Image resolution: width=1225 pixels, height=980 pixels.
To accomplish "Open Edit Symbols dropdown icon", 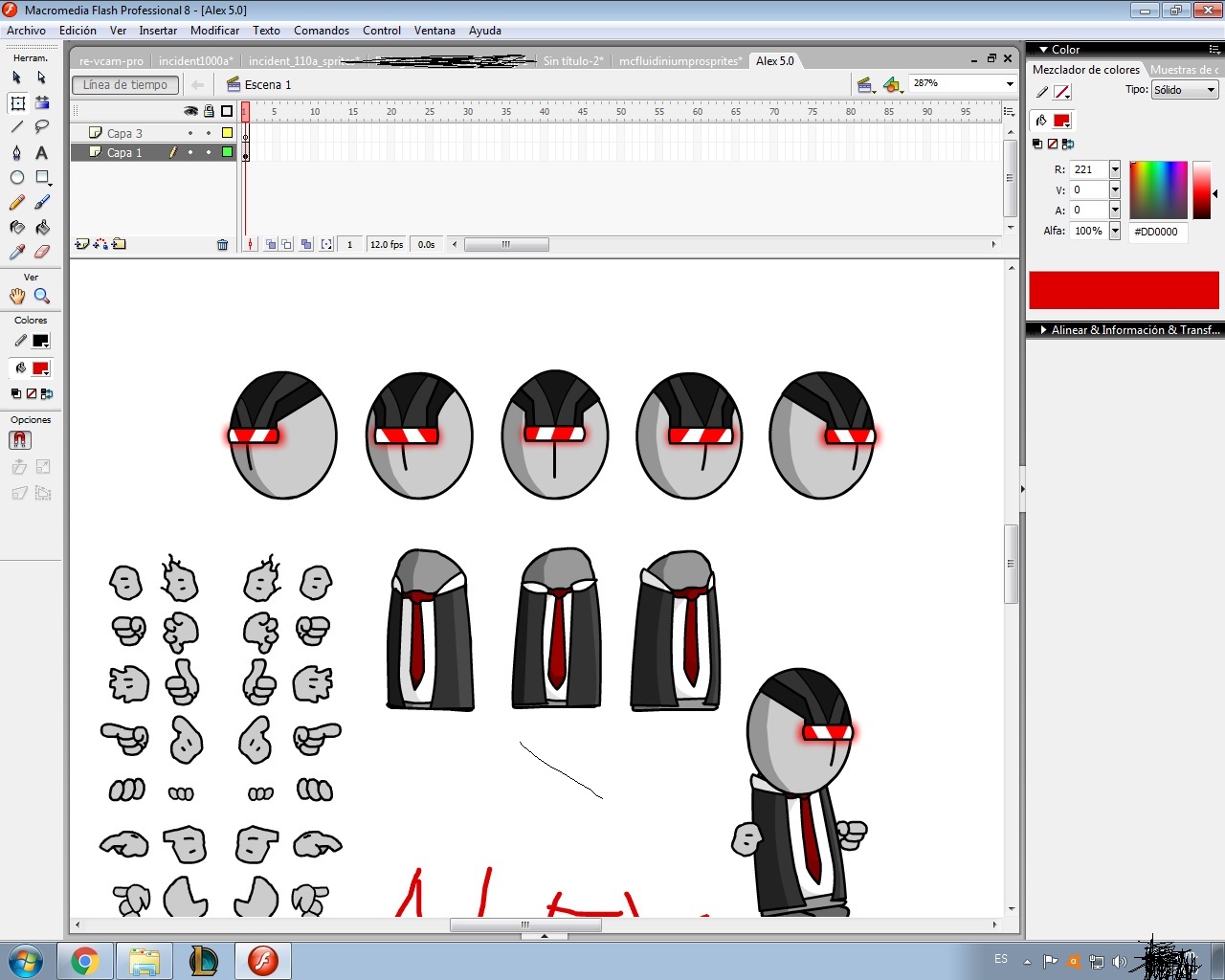I will pyautogui.click(x=893, y=85).
